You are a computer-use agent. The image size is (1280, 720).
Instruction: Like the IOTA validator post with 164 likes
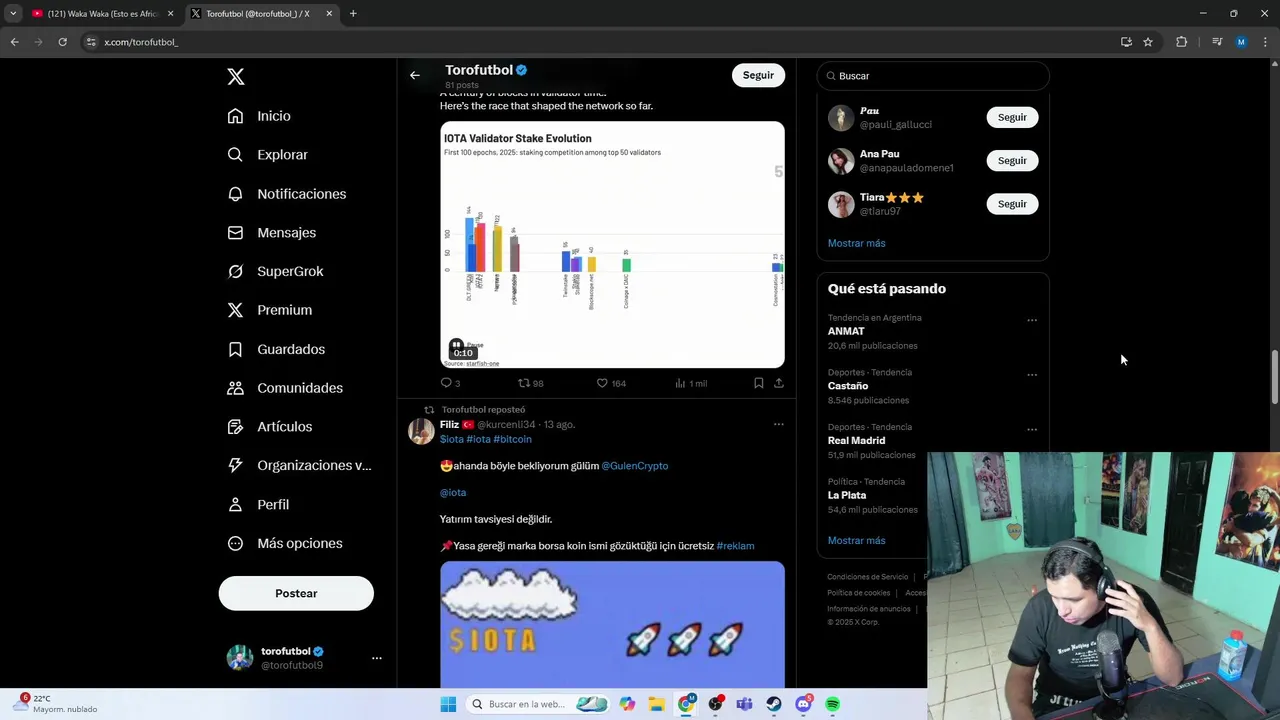[602, 383]
